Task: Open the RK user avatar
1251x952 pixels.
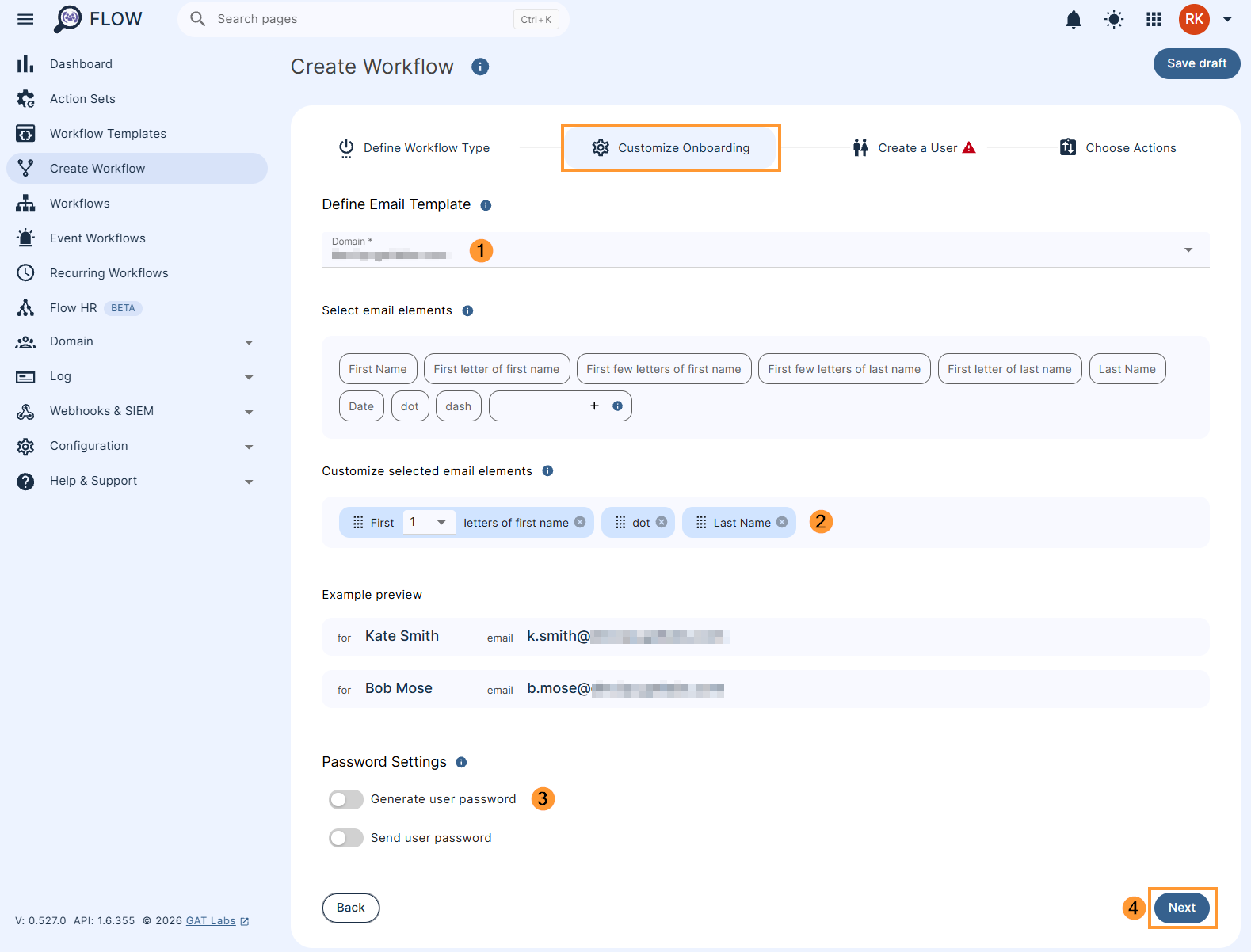Action: tap(1194, 19)
